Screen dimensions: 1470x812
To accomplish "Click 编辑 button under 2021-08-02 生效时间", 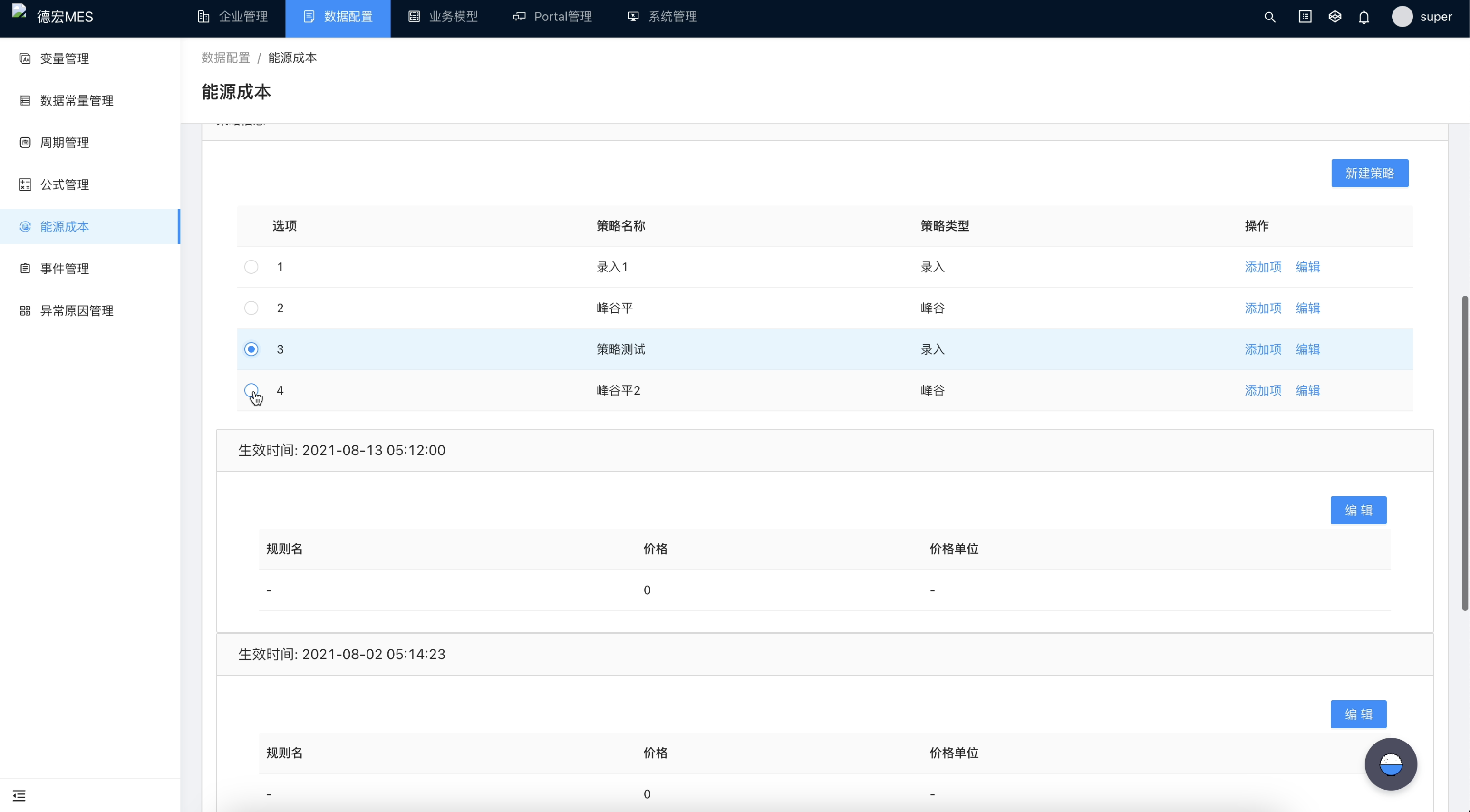I will pos(1358,715).
